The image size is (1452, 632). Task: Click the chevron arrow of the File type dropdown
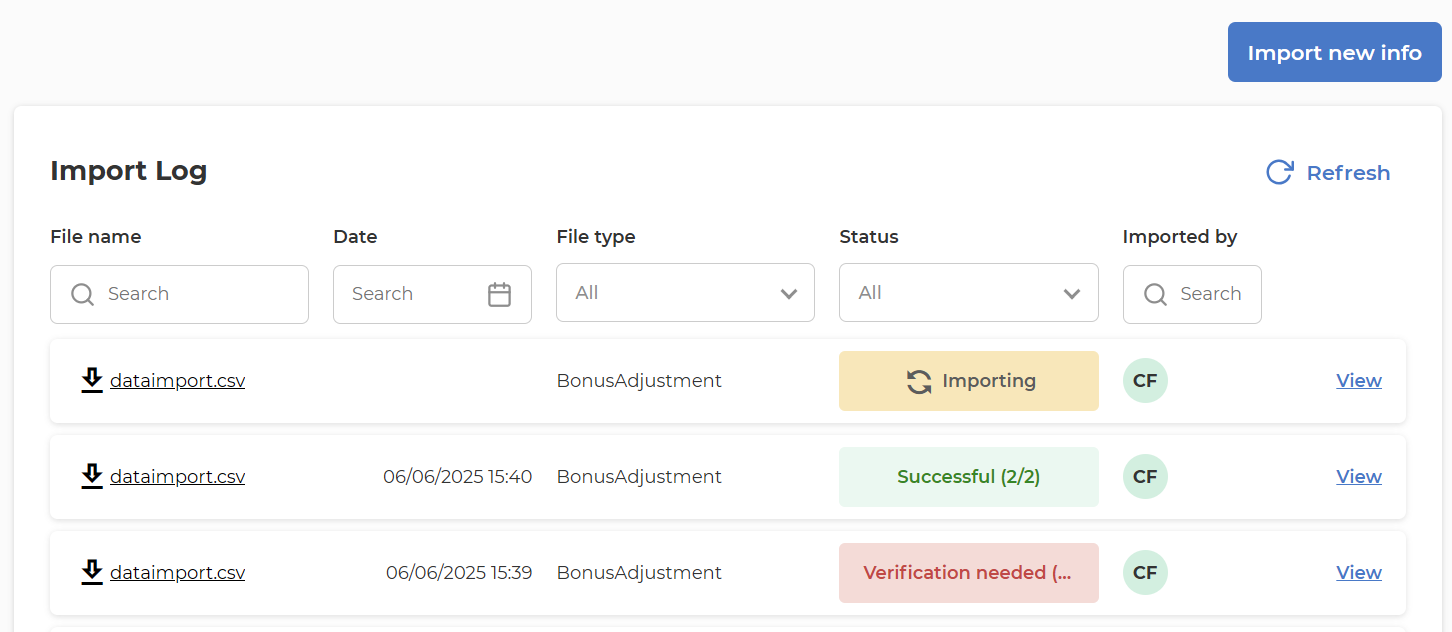(789, 294)
